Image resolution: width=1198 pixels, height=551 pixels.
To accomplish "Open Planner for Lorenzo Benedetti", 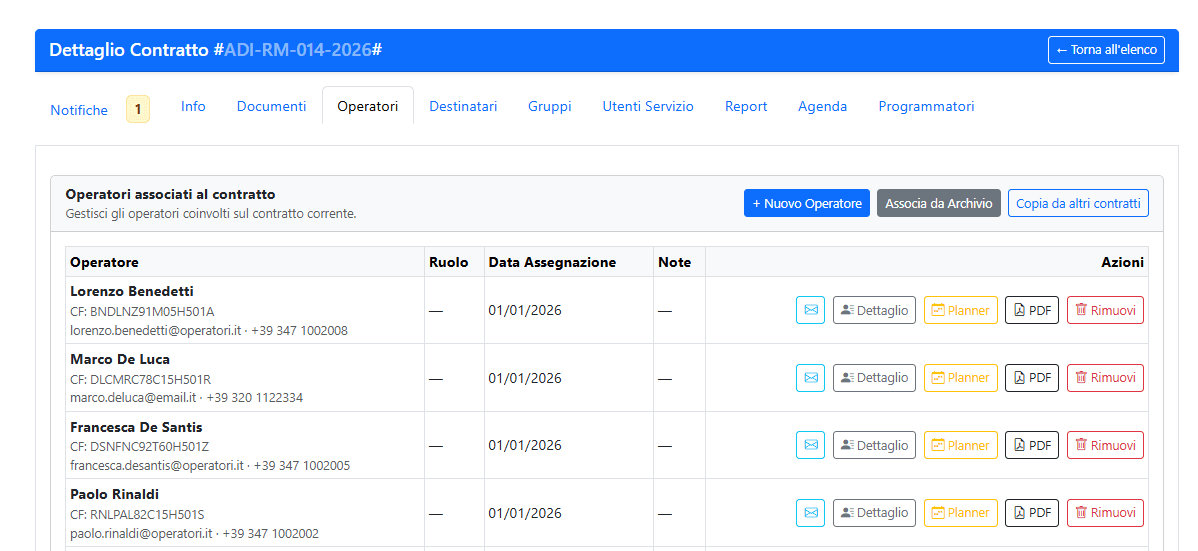I will tap(960, 310).
